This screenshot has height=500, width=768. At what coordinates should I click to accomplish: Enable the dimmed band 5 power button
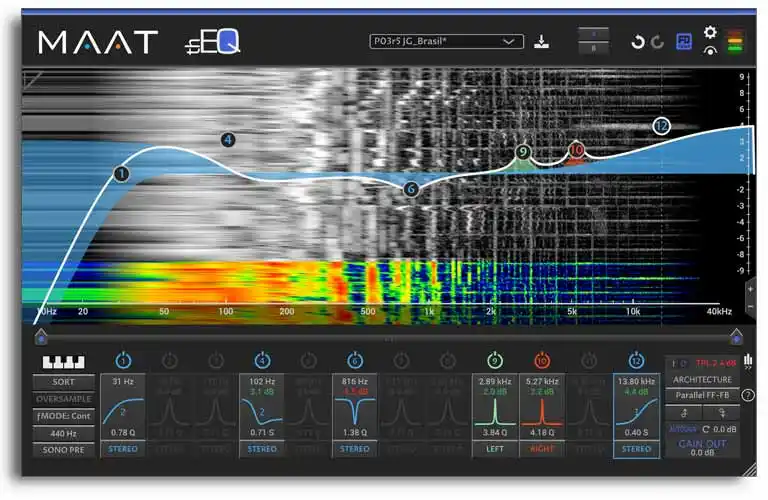point(308,360)
